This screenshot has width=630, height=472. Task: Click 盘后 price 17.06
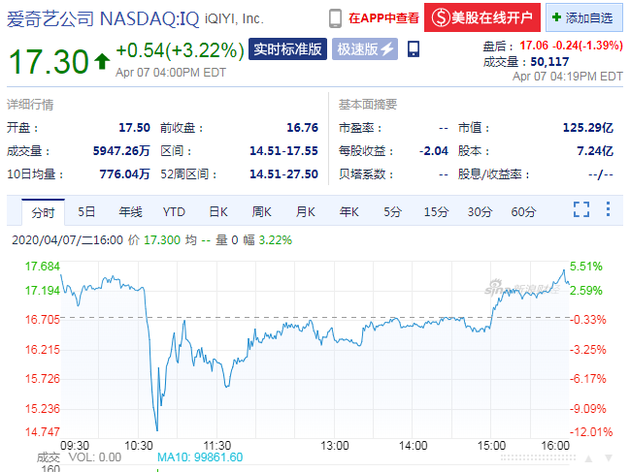pos(534,45)
